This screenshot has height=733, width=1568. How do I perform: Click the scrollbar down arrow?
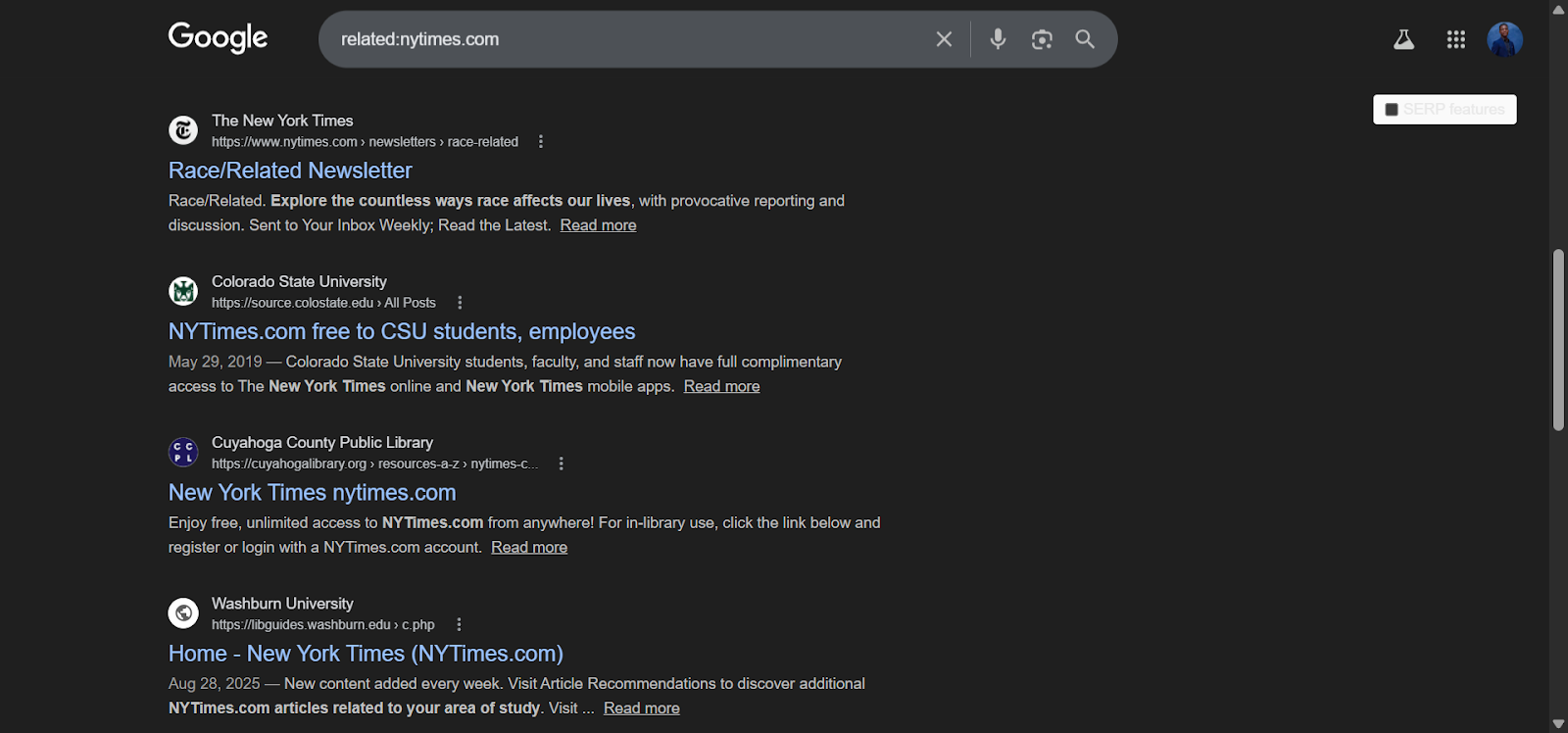pyautogui.click(x=1558, y=724)
